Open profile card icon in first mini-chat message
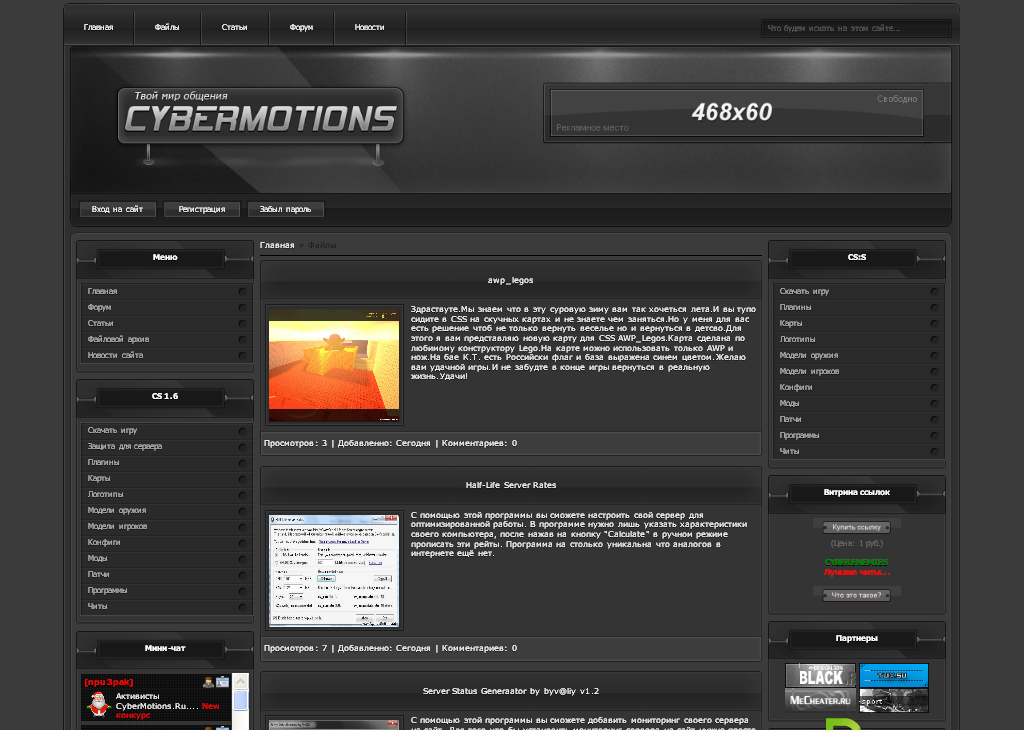The width and height of the screenshot is (1024, 730). (x=223, y=682)
